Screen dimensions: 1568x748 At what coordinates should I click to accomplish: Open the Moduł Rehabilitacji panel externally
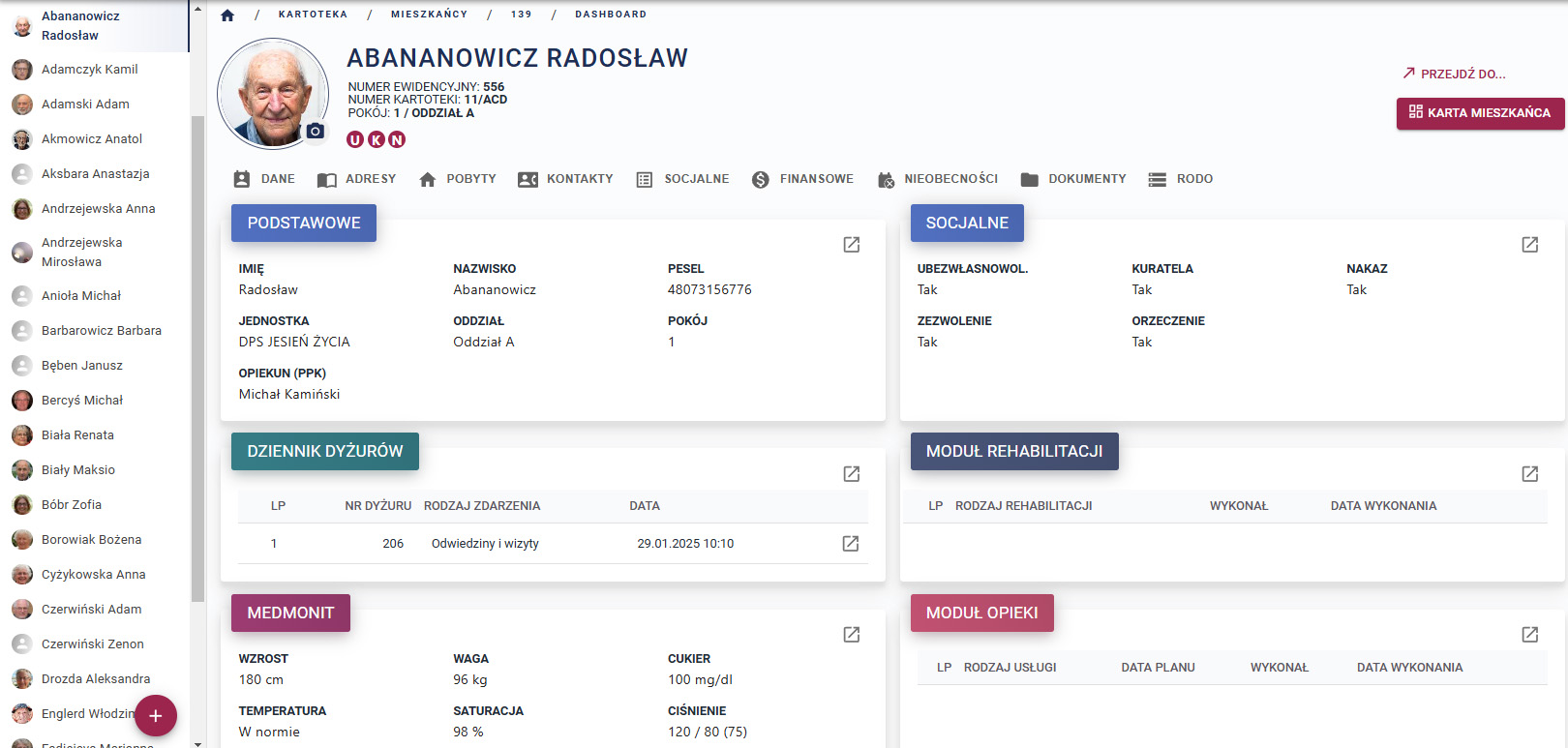coord(1530,474)
